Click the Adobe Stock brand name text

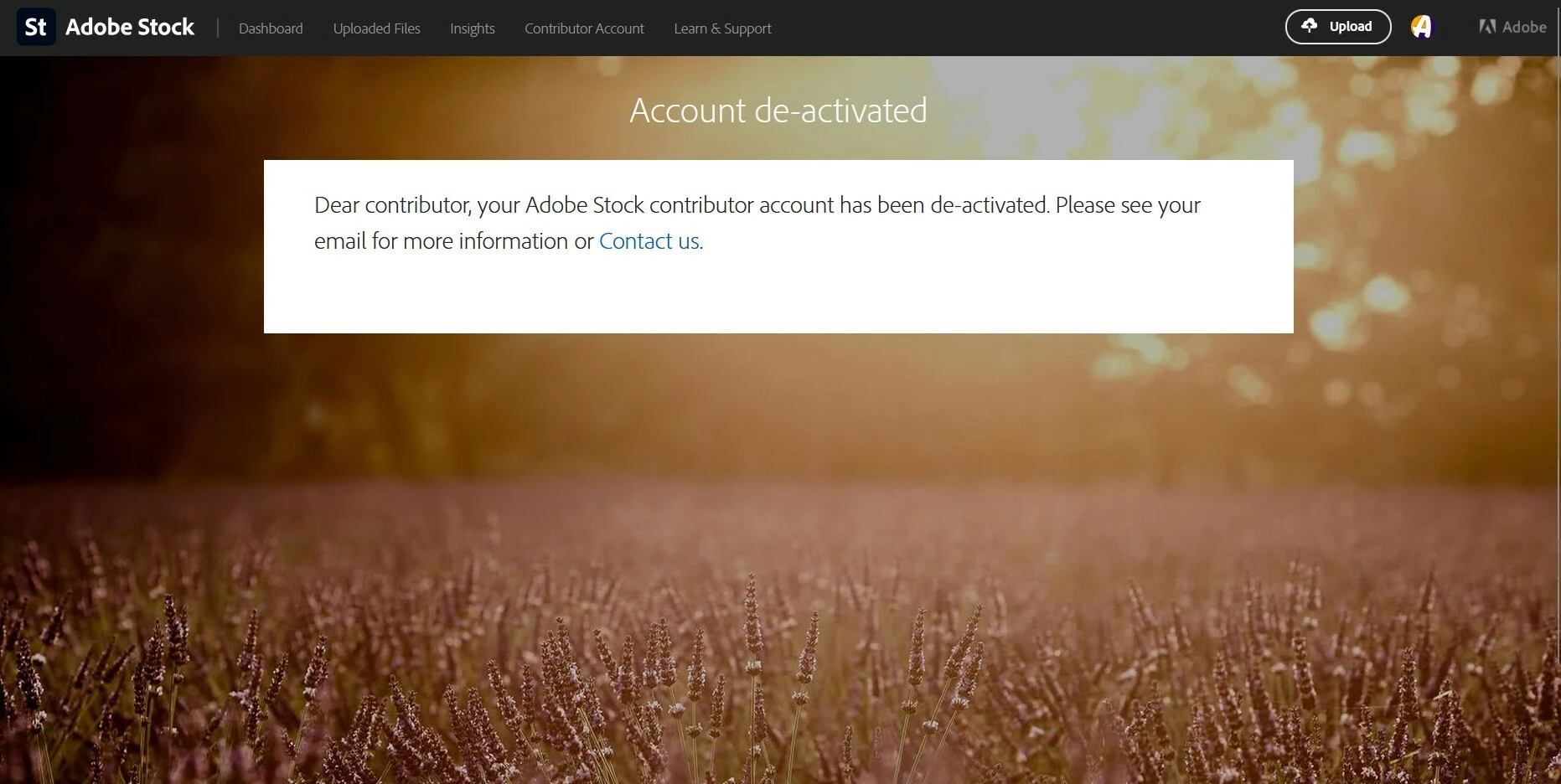pos(130,27)
